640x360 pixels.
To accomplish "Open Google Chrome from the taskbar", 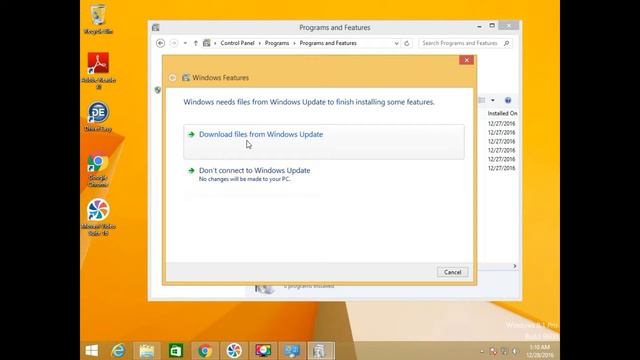I will pos(205,351).
